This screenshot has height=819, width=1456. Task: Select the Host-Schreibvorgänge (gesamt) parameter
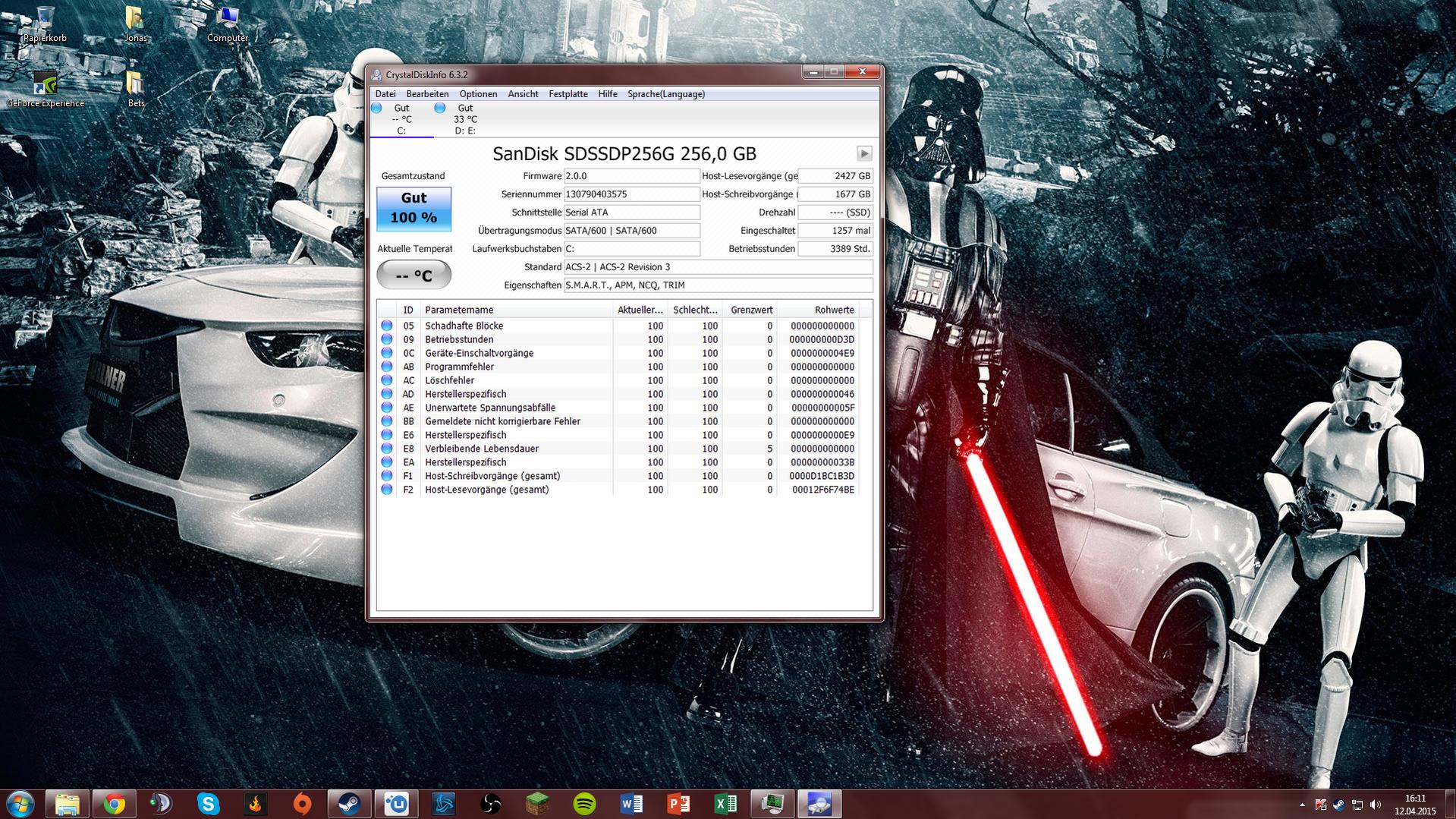pyautogui.click(x=618, y=476)
